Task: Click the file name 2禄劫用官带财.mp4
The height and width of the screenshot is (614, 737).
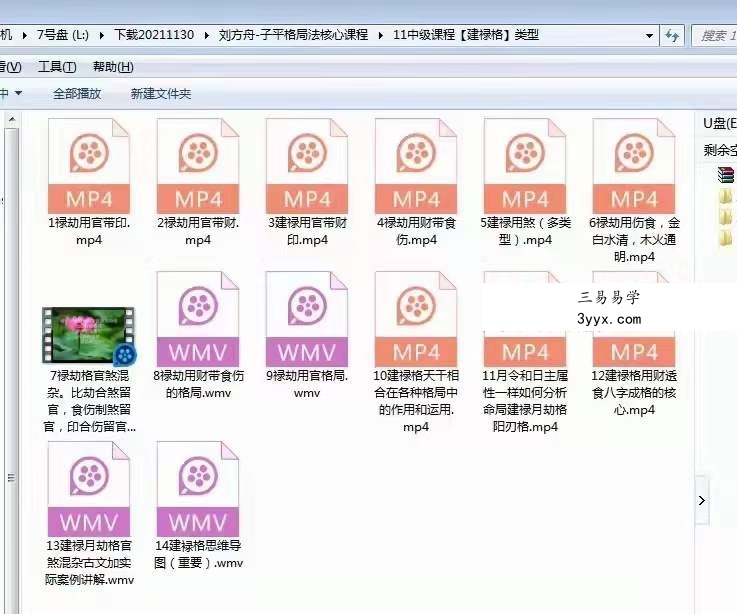Action: pyautogui.click(x=198, y=231)
